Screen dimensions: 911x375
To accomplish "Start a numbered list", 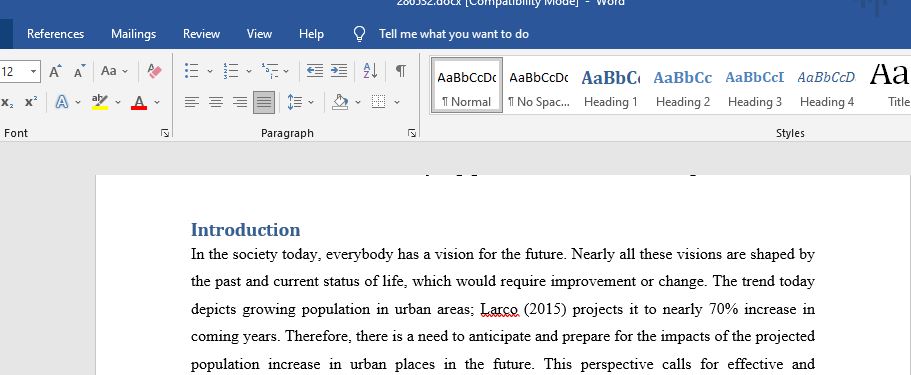I will (x=231, y=72).
